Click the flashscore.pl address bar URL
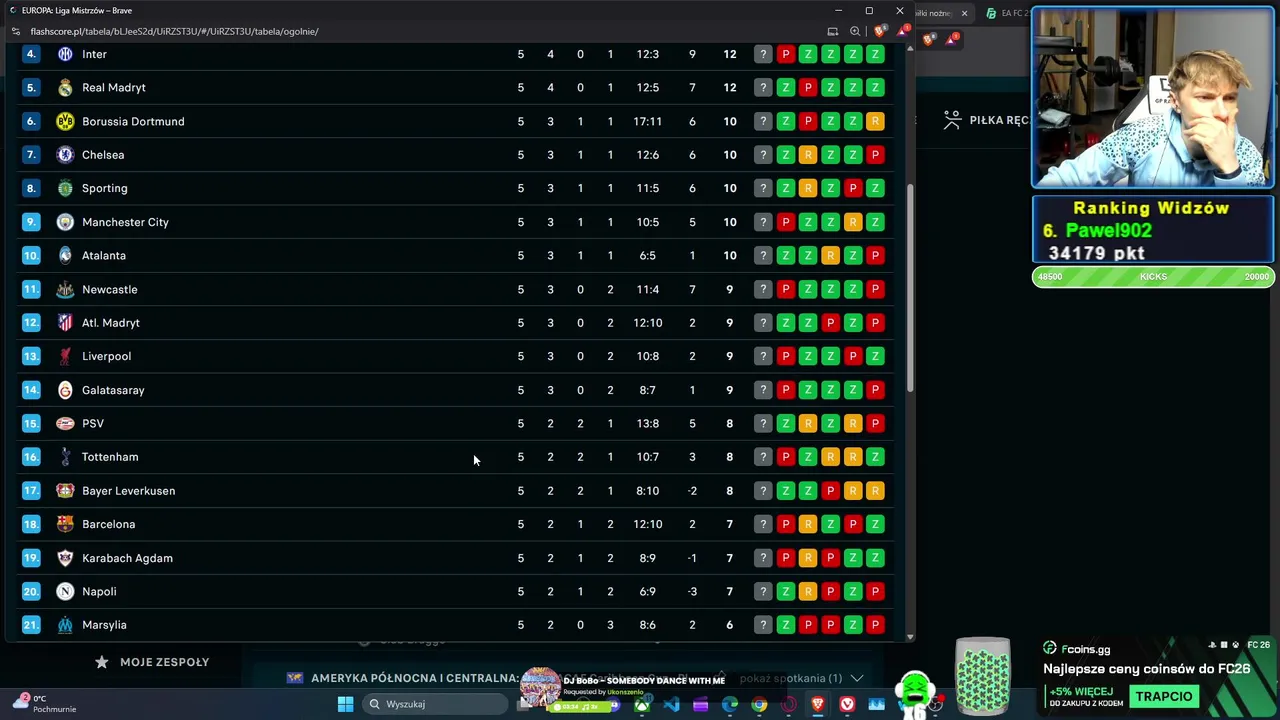This screenshot has height=720, width=1280. point(174,31)
